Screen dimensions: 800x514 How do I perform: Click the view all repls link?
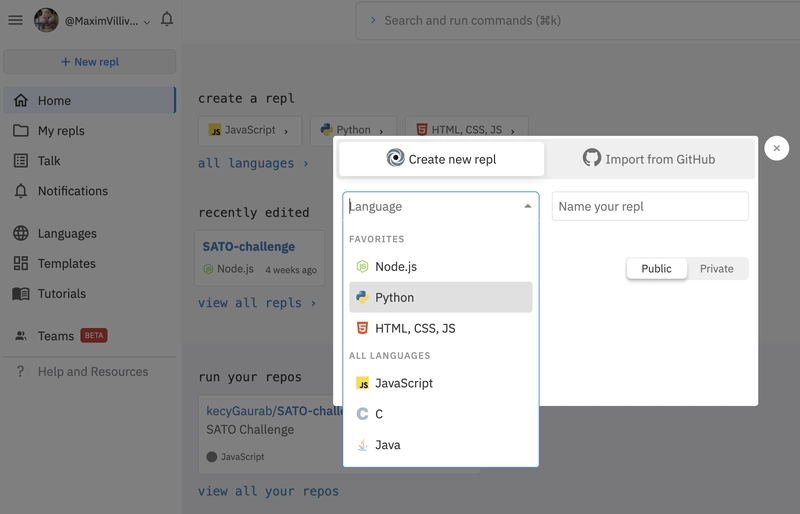(x=257, y=303)
